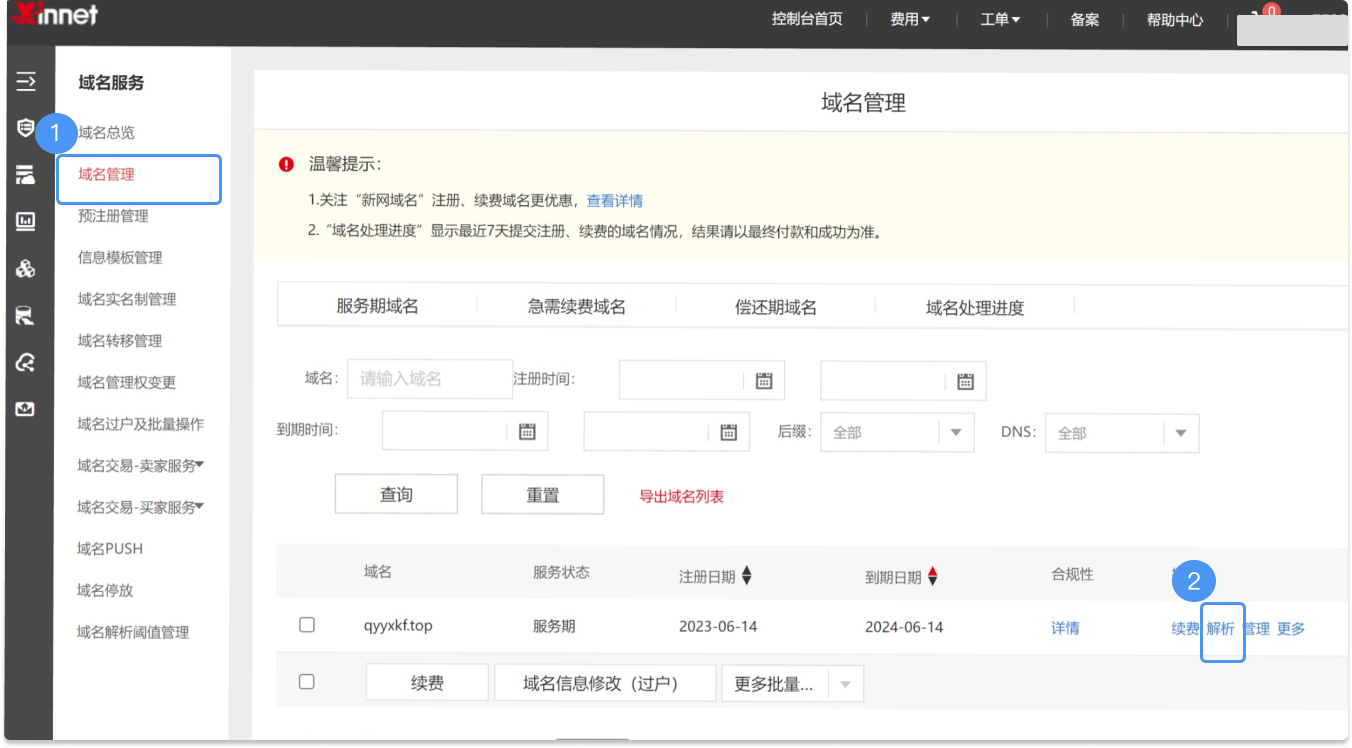Expand the 工单 dropdown menu
The width and height of the screenshot is (1352, 748).
(x=1000, y=19)
